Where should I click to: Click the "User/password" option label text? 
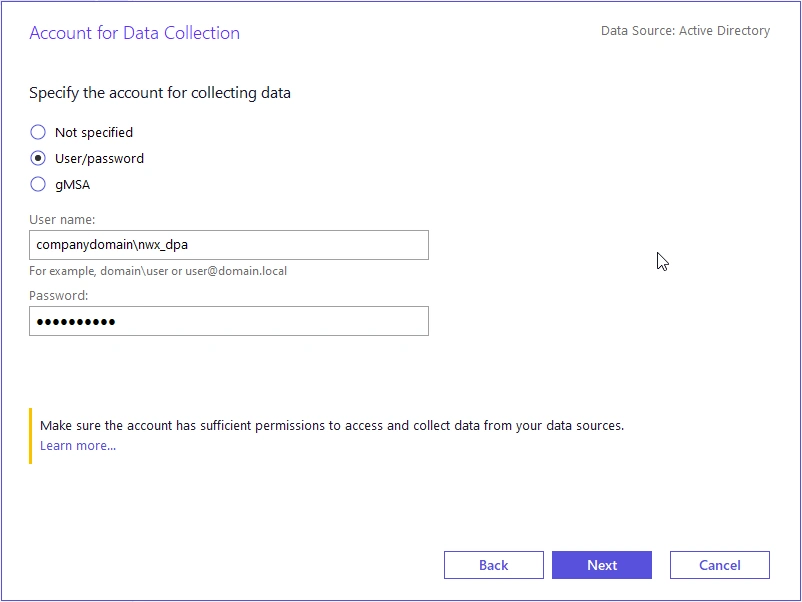(x=99, y=158)
